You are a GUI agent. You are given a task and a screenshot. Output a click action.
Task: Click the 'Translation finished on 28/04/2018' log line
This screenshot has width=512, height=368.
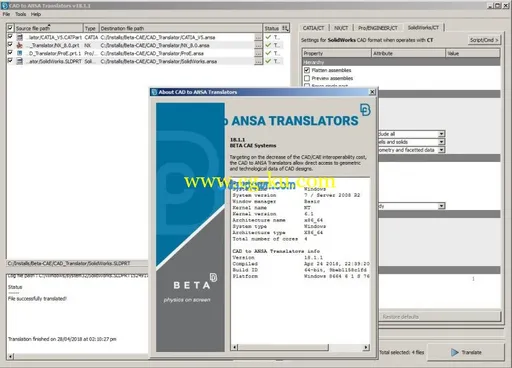click(62, 339)
